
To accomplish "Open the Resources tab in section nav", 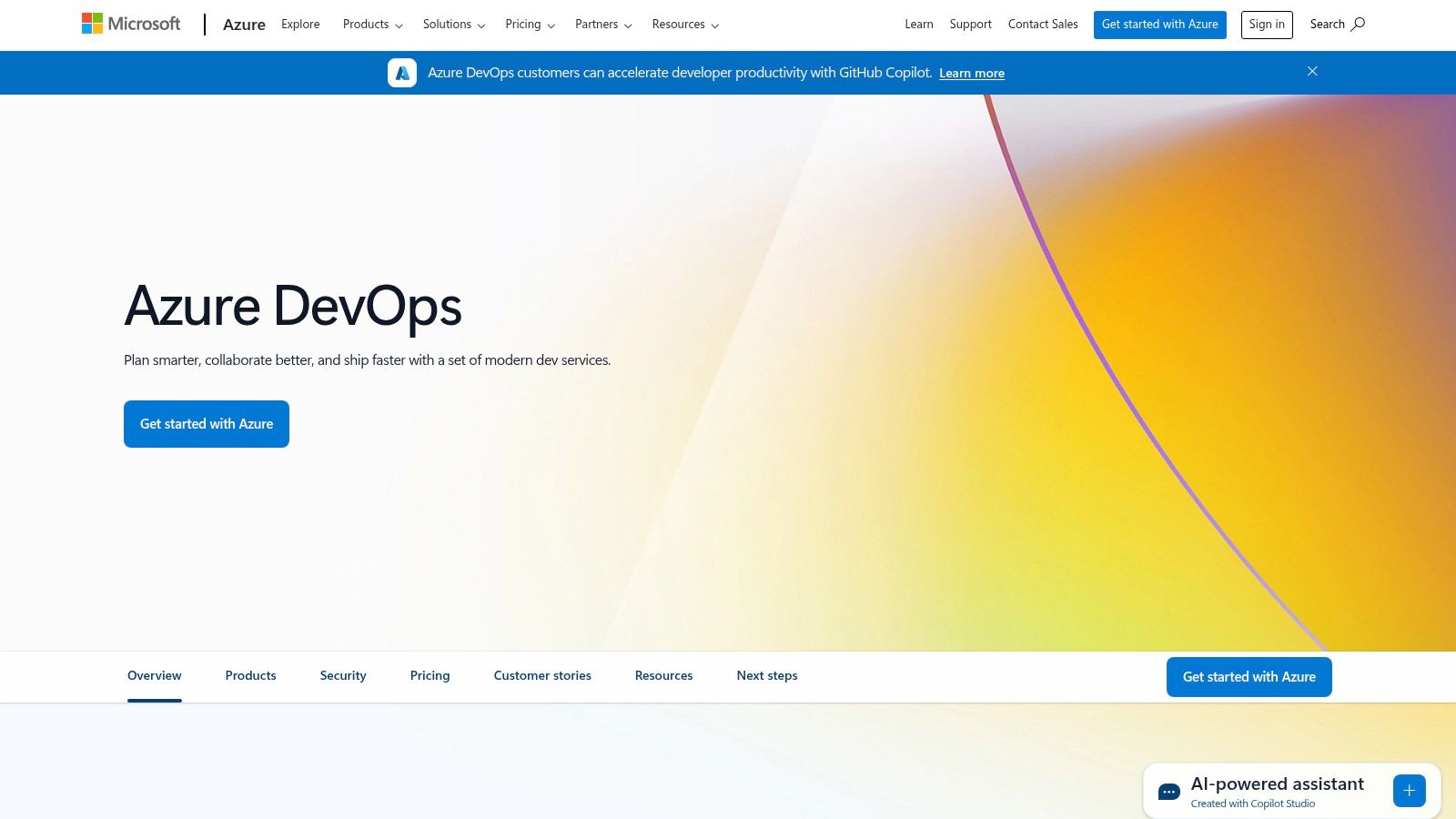I will tap(663, 676).
